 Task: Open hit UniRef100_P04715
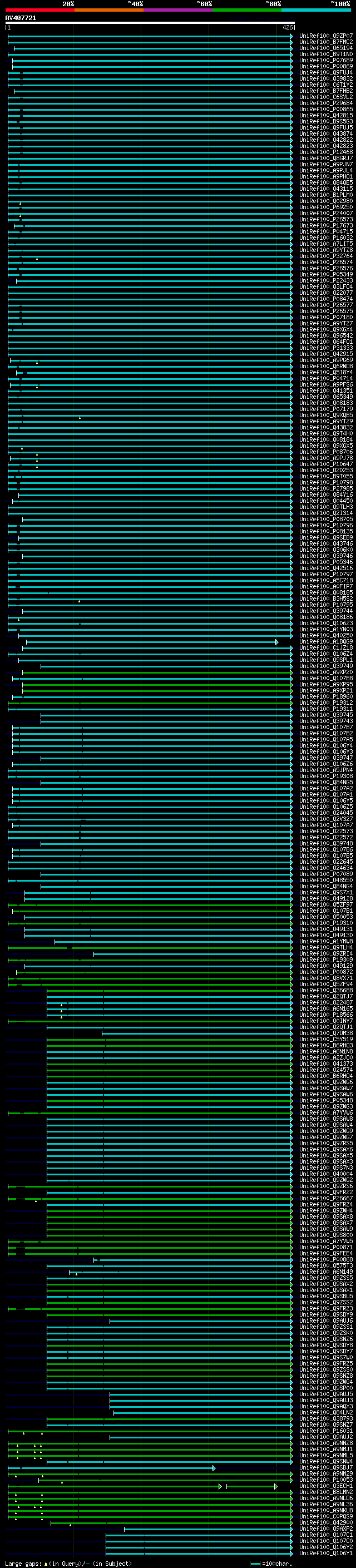[326, 232]
